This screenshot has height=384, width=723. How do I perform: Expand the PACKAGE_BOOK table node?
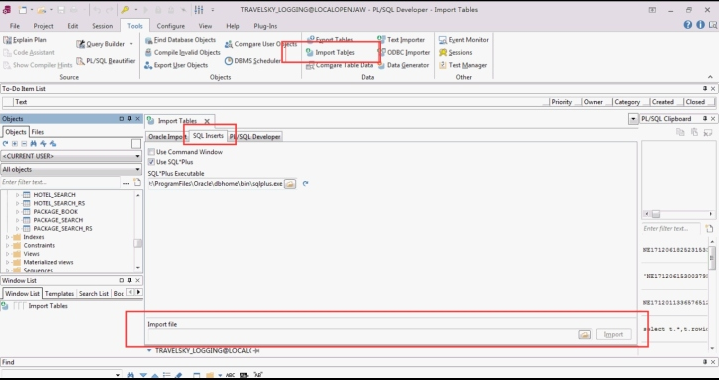coord(18,212)
